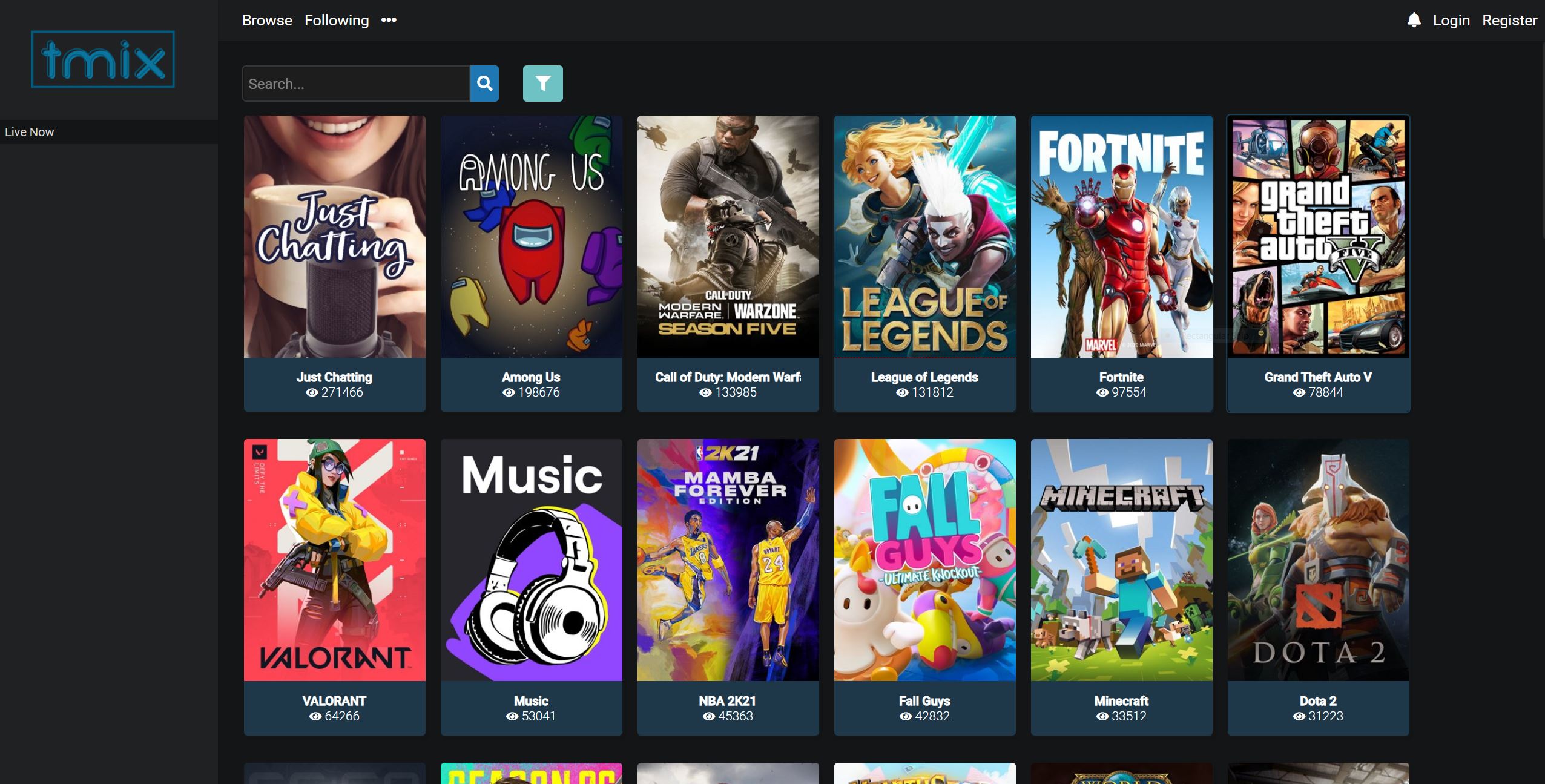Screen dimensions: 1545x784
Task: Click the Call of Duty: Modern Warfare title
Action: pos(728,377)
